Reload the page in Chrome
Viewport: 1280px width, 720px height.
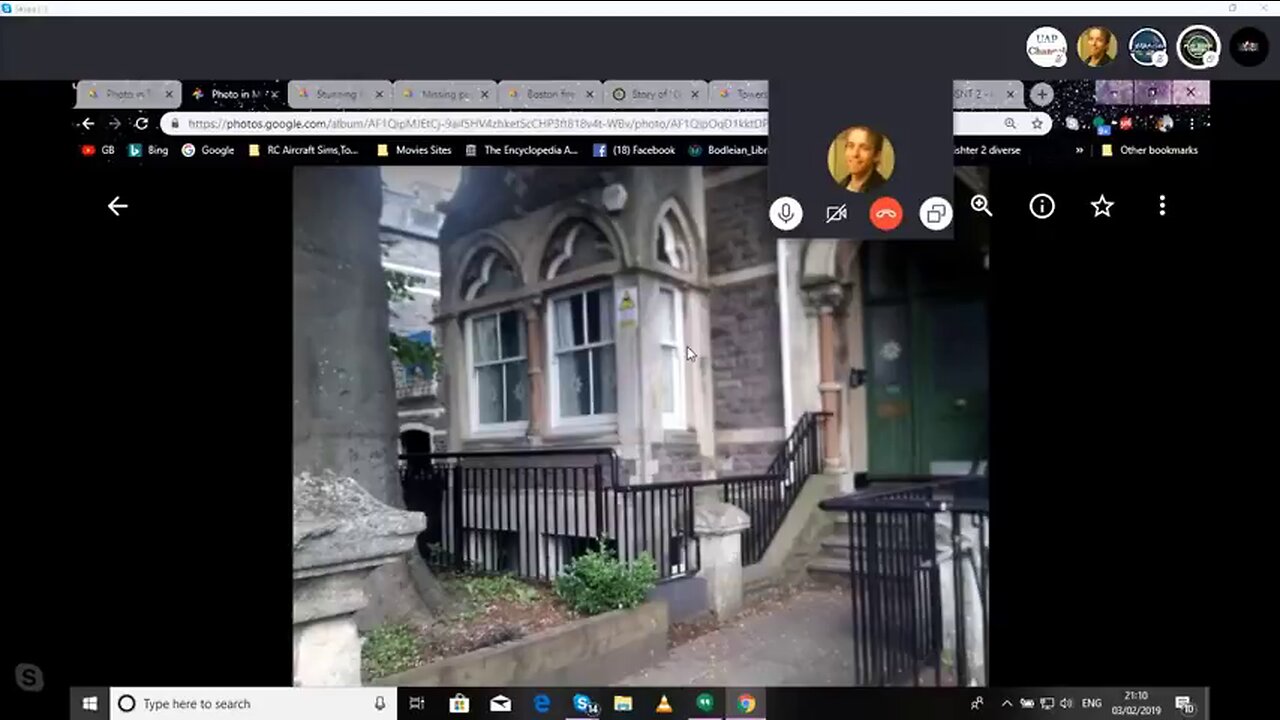[x=142, y=124]
